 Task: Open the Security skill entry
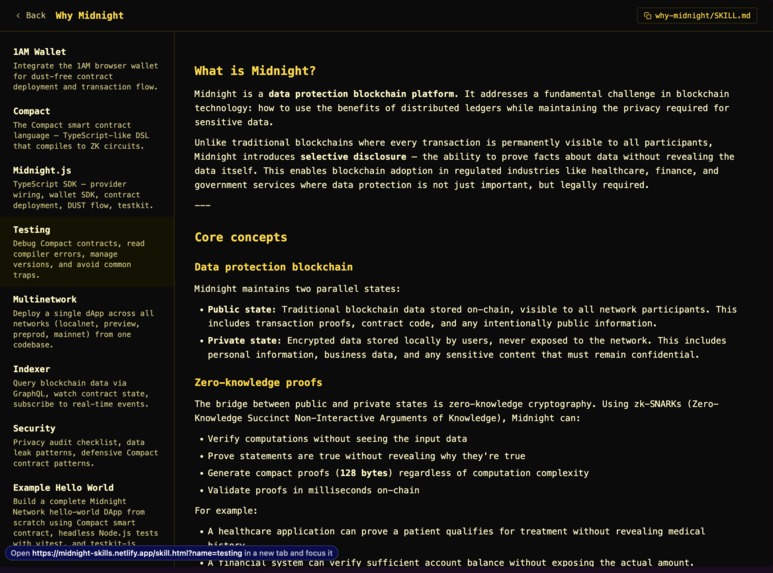(87, 445)
